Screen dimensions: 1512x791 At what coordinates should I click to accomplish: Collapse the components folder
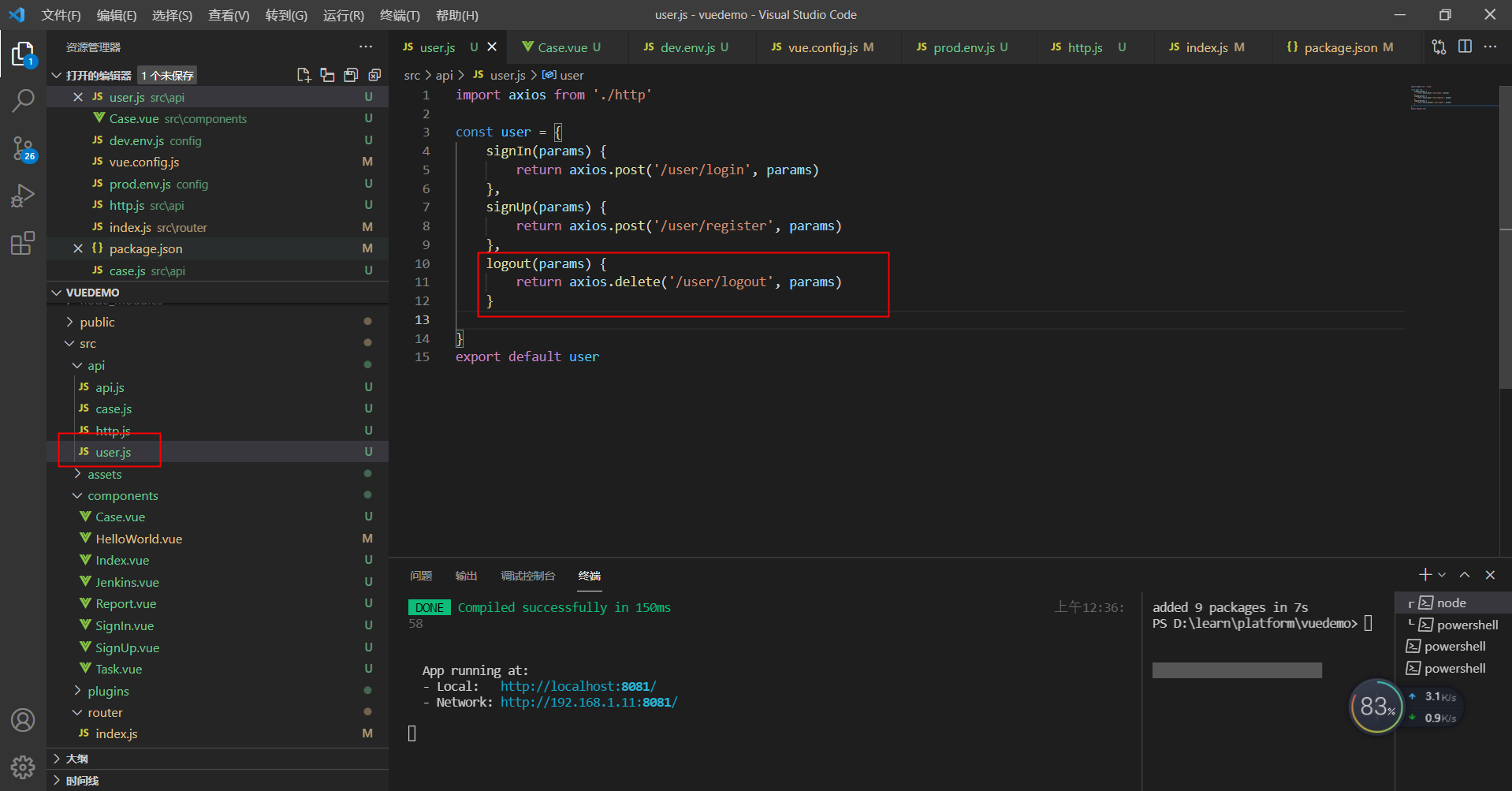tap(122, 495)
